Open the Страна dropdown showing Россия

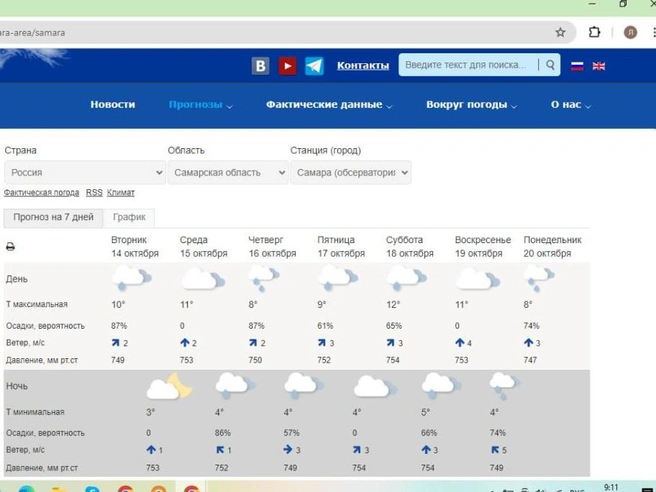pyautogui.click(x=85, y=172)
